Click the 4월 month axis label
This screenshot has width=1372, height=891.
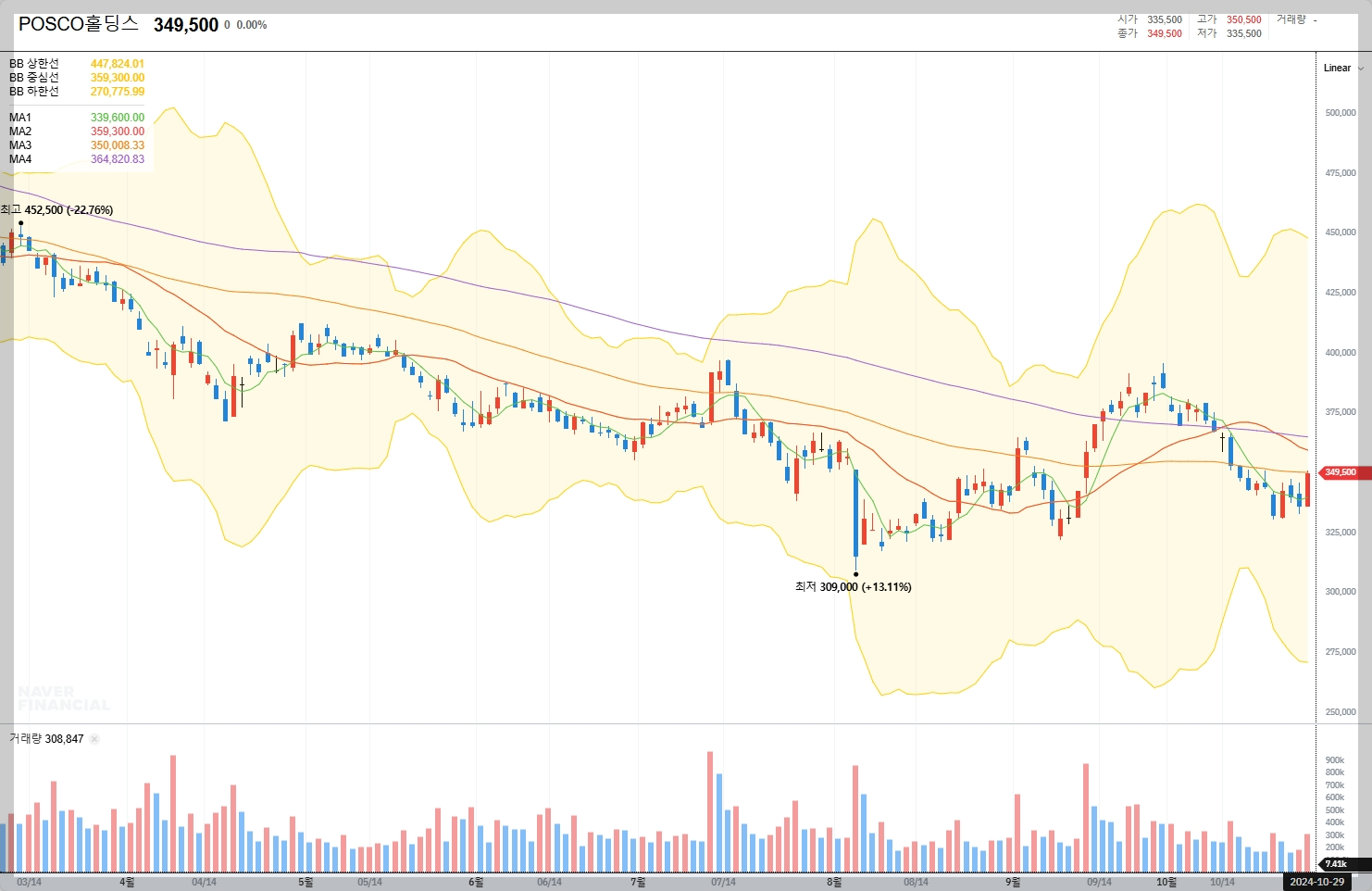(x=127, y=882)
